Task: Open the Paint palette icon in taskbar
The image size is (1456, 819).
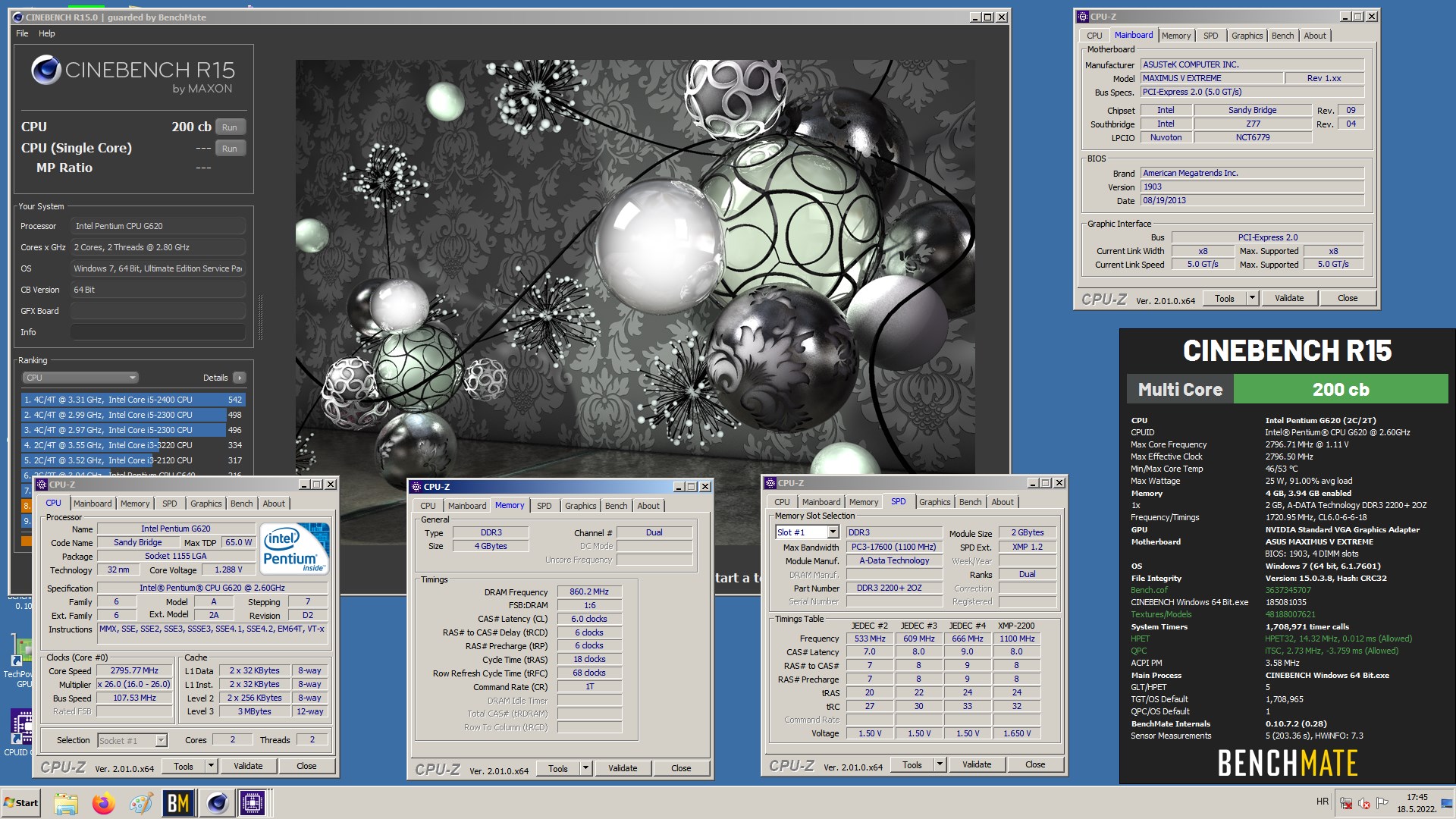Action: 141,803
